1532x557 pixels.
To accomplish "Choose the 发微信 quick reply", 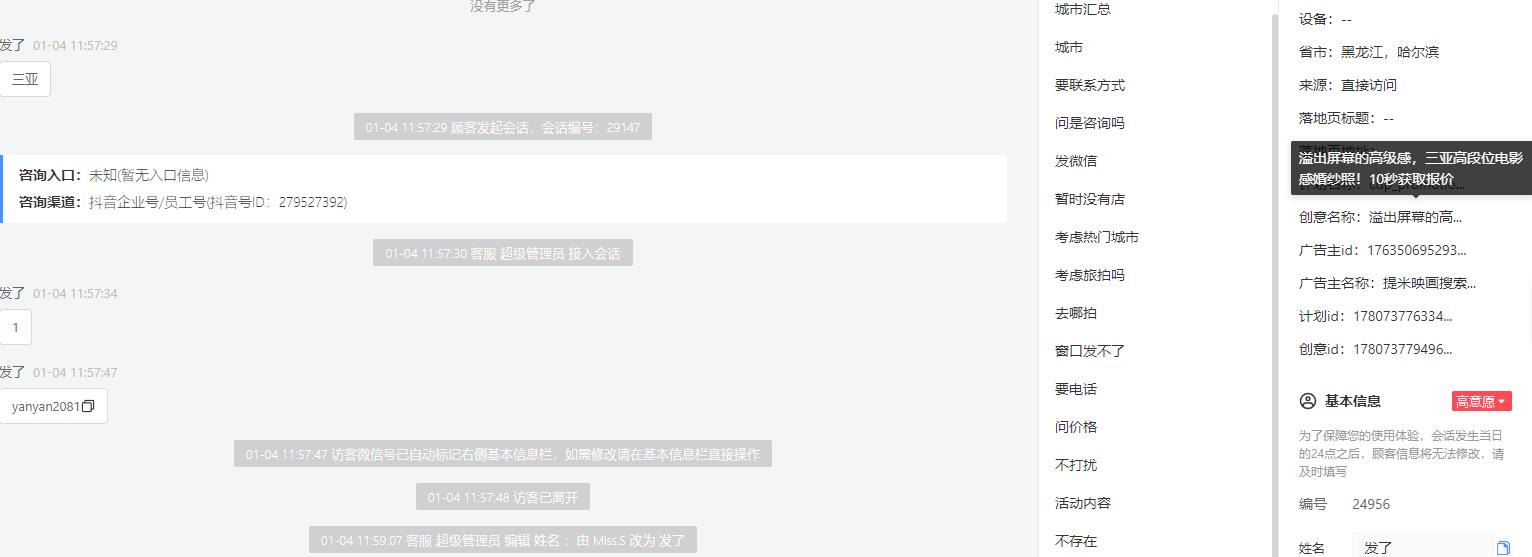I will click(x=1076, y=161).
